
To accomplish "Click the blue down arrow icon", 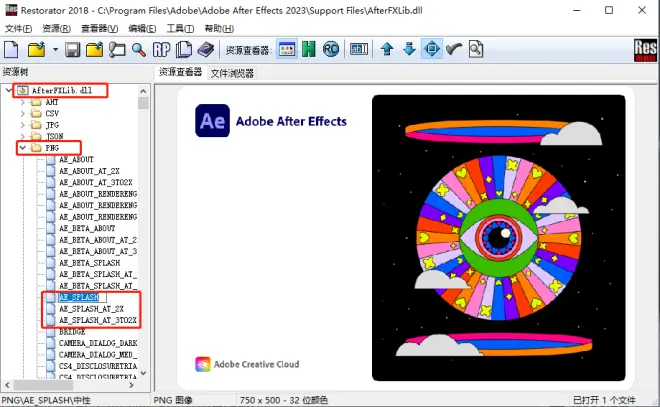I will 409,49.
